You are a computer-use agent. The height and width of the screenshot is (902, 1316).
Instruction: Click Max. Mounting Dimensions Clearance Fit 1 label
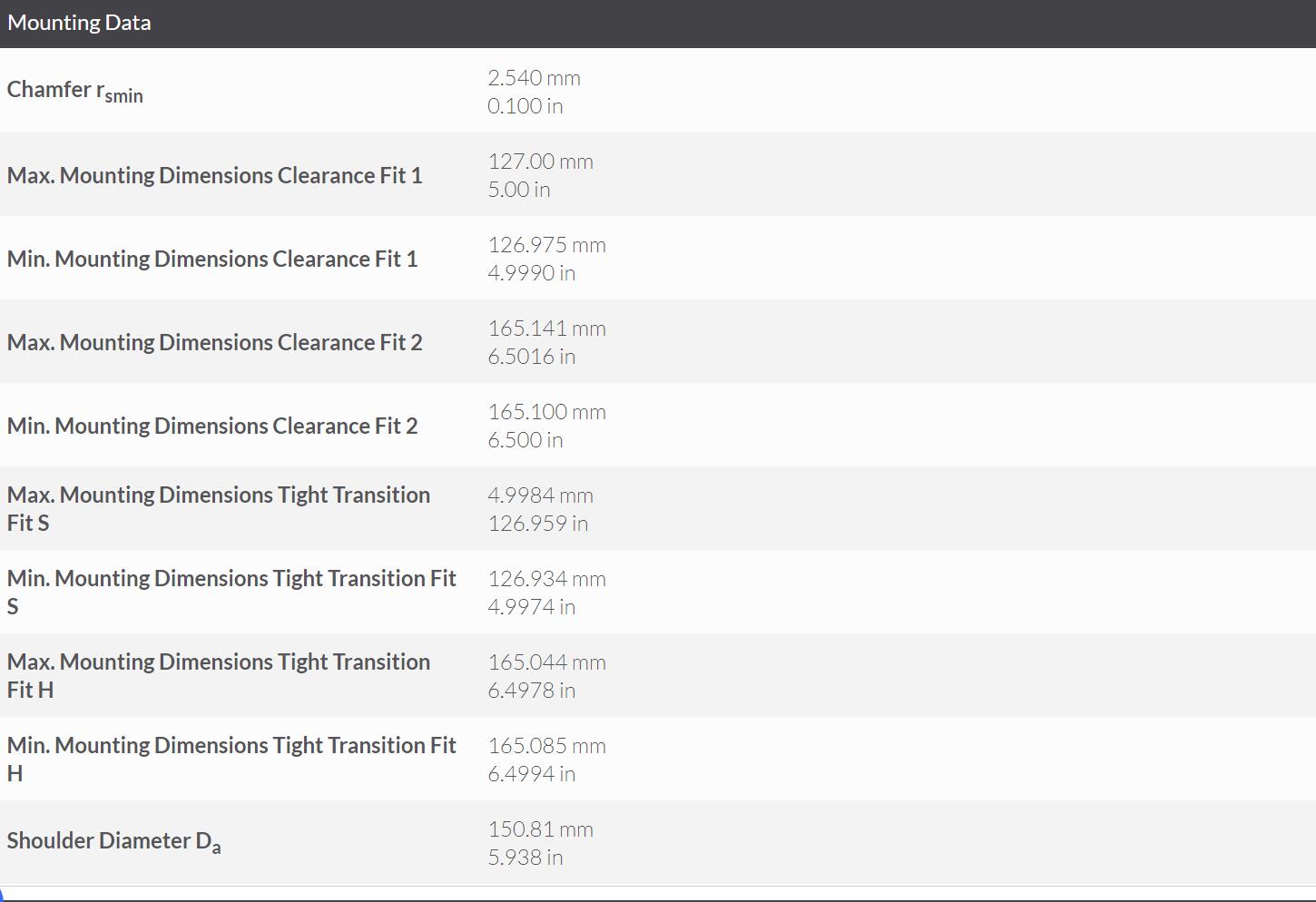coord(215,175)
